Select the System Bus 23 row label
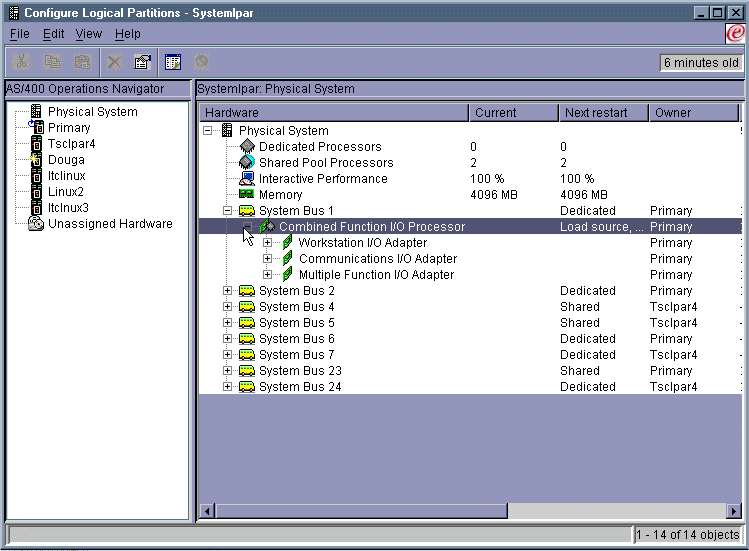 300,371
